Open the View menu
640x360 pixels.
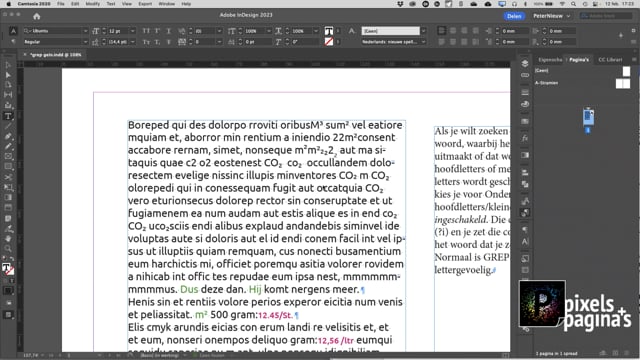[127, 4]
